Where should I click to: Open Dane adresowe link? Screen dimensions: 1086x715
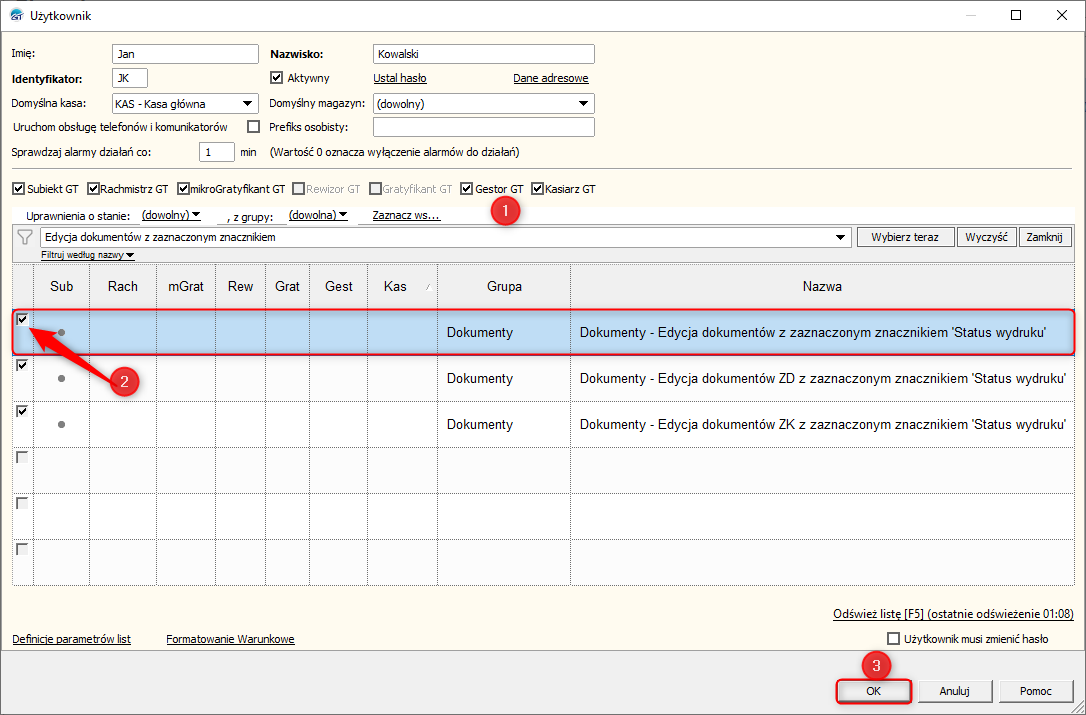pos(550,78)
